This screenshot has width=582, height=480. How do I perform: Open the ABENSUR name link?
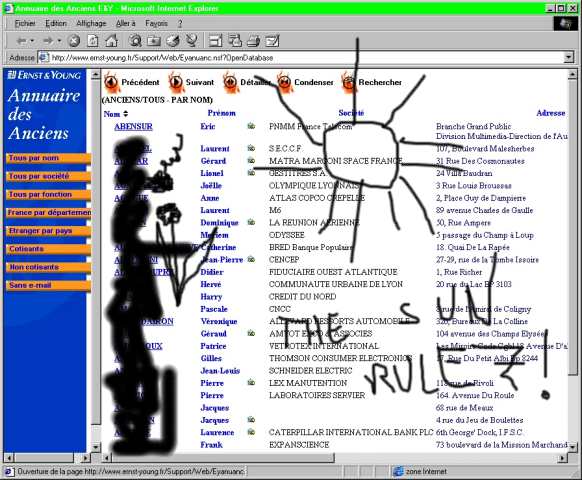[x=133, y=127]
